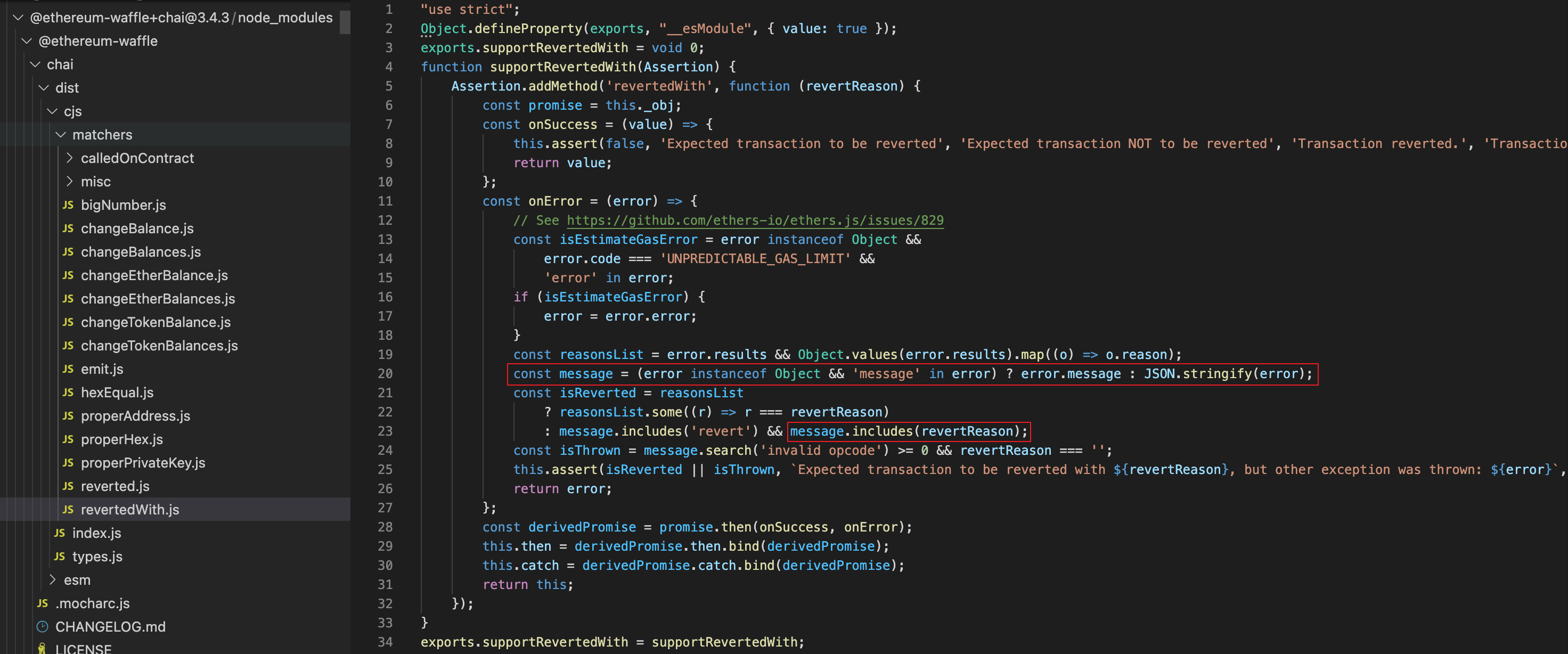The image size is (1568, 654).
Task: Open the ethers.js issues 829 link
Action: tap(755, 220)
